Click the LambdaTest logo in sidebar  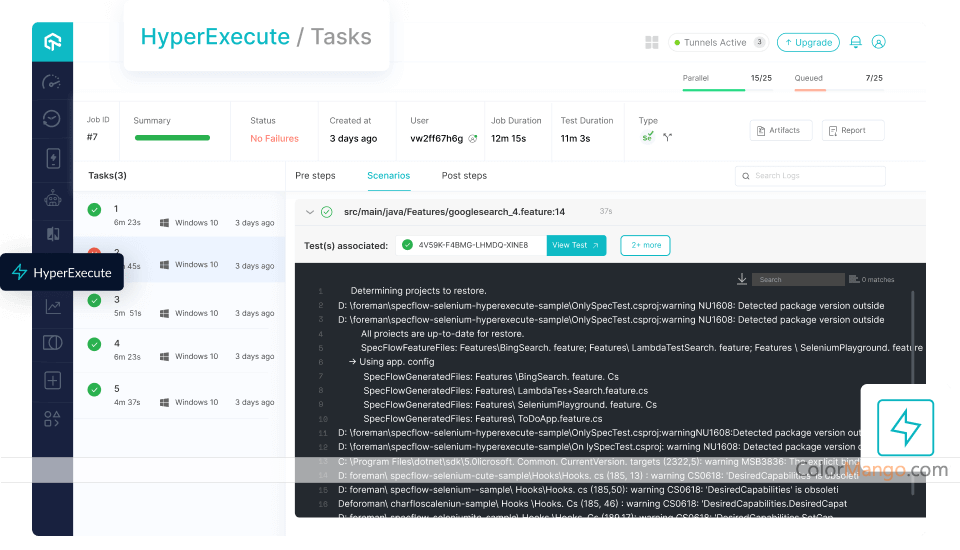coord(52,42)
